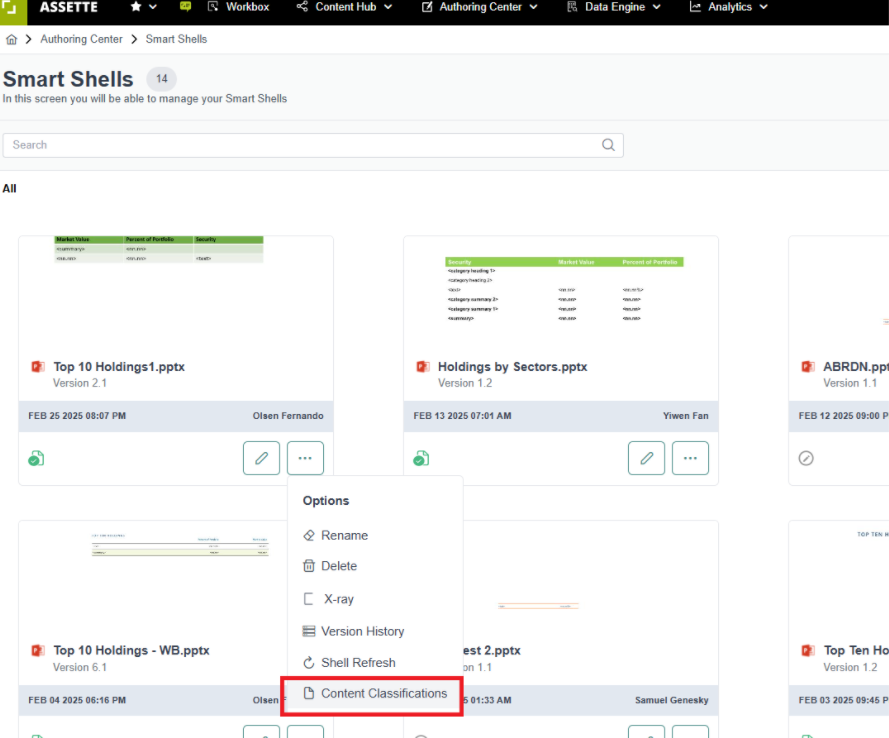Click the 'Options' menu header

pyautogui.click(x=326, y=501)
